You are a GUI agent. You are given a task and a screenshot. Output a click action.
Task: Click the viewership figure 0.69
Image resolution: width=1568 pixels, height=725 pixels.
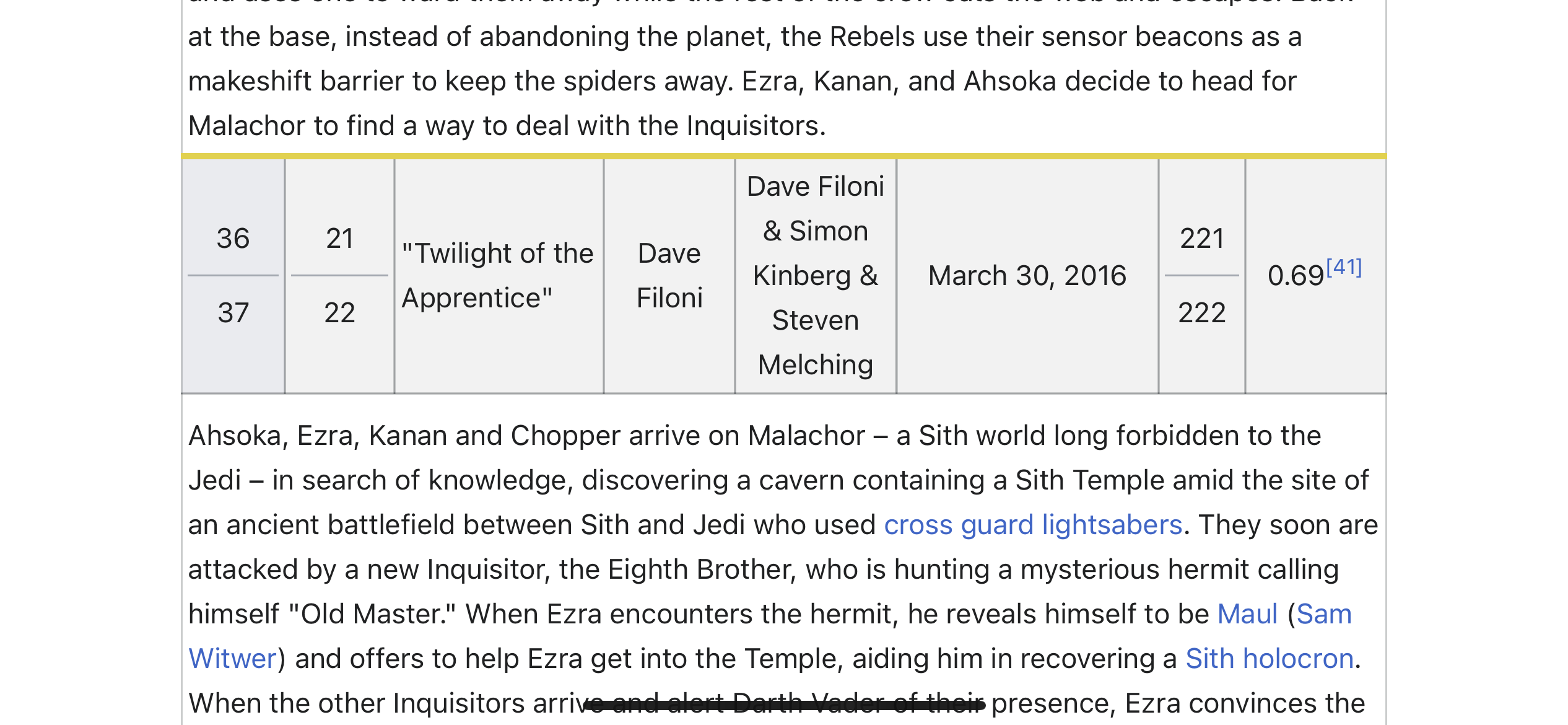click(x=1296, y=276)
